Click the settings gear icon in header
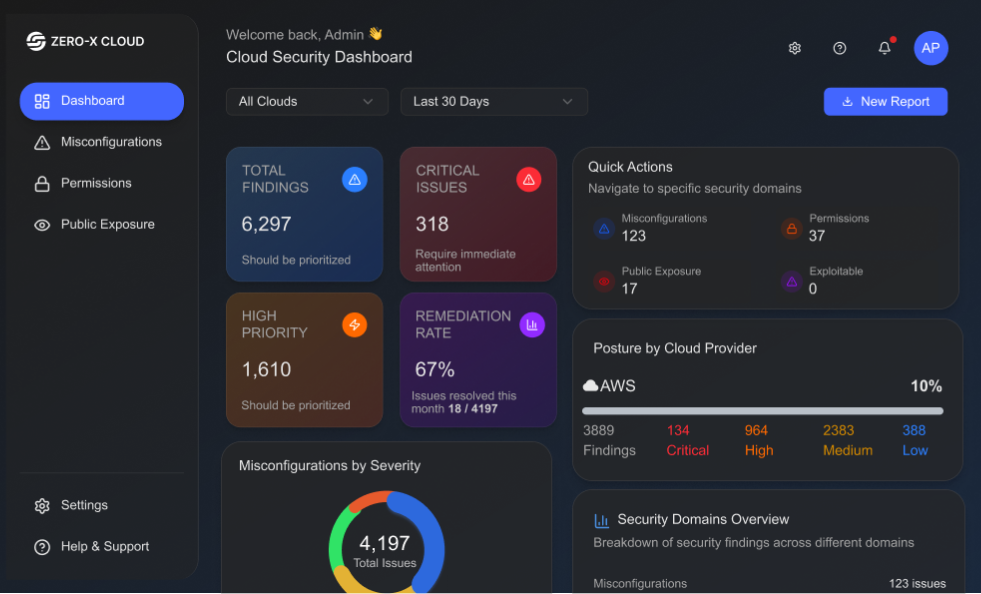The image size is (981, 594). pos(795,48)
